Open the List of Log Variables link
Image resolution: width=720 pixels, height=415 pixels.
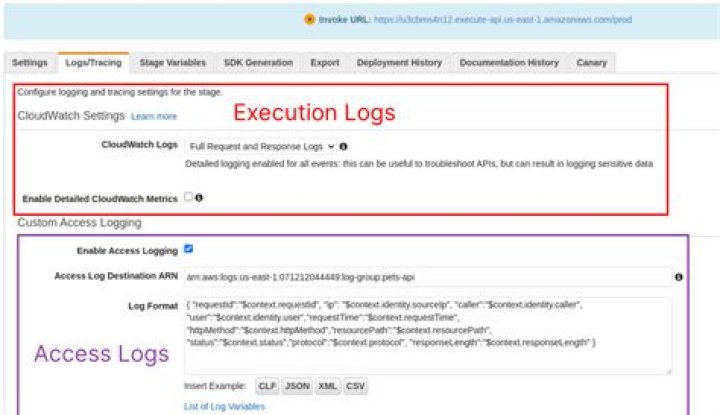225,405
